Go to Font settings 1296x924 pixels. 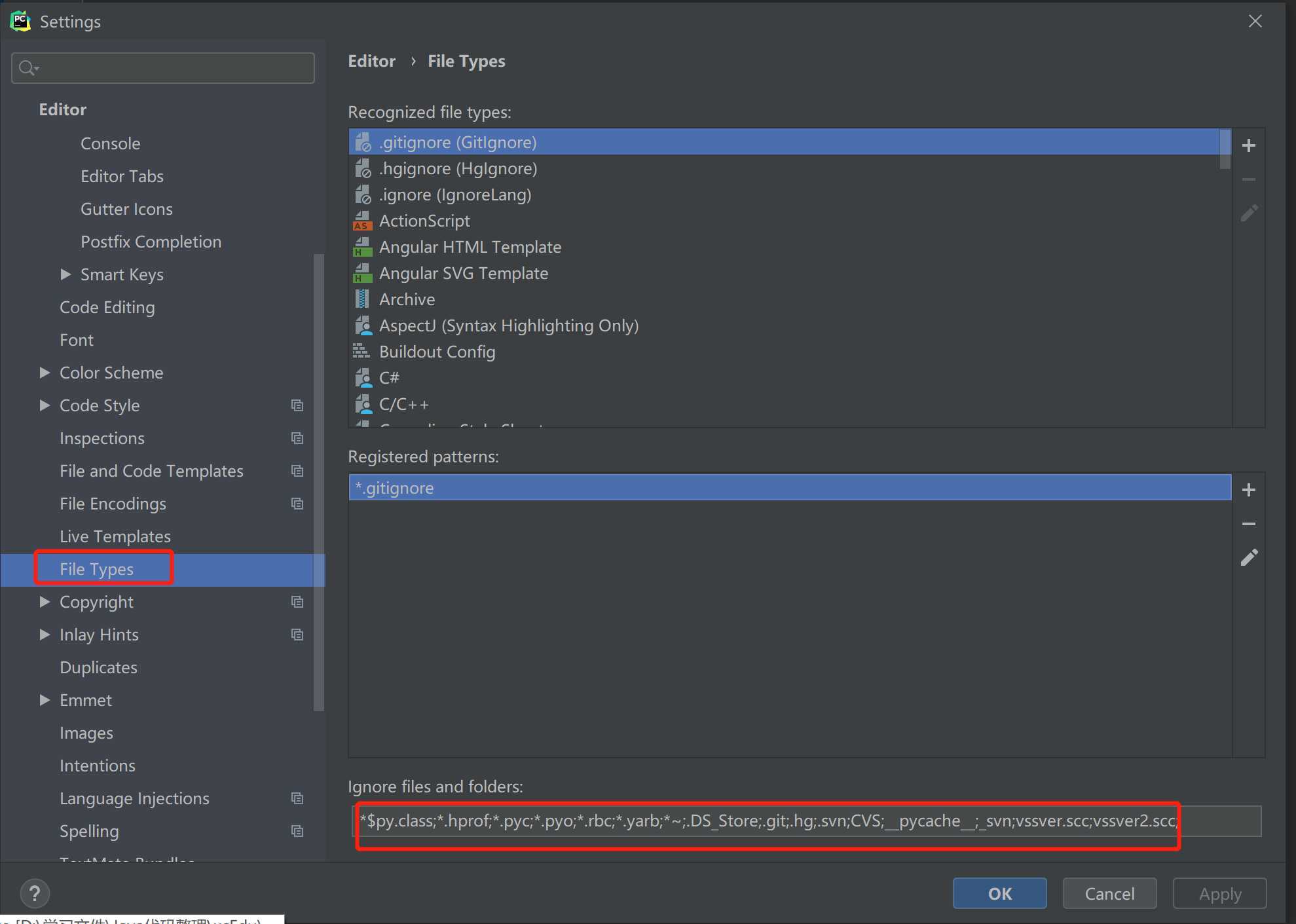coord(77,340)
